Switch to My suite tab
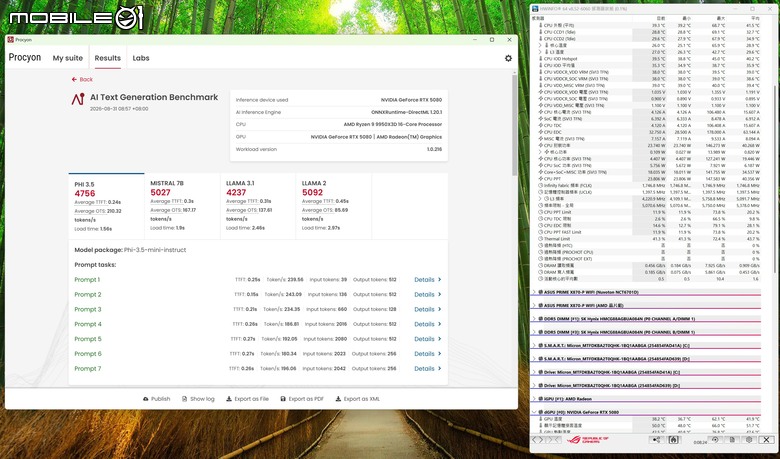Screen dimensions: 780x459 click(x=68, y=58)
